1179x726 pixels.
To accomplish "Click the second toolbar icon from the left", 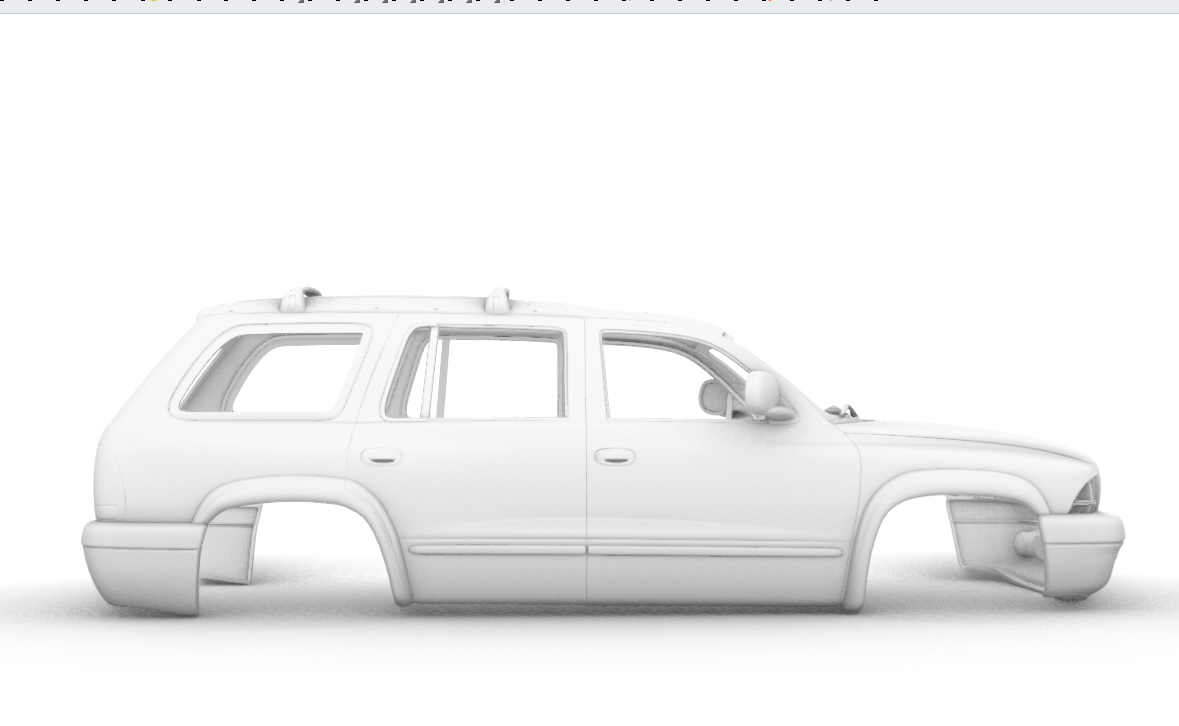I will pos(30,5).
